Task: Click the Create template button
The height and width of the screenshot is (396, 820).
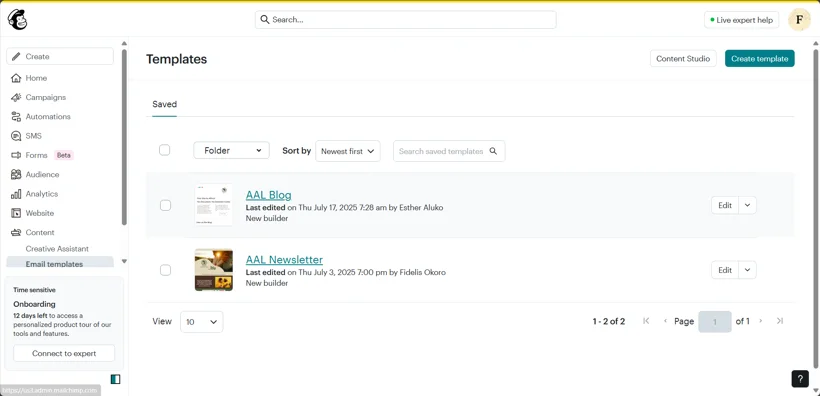Action: click(759, 59)
